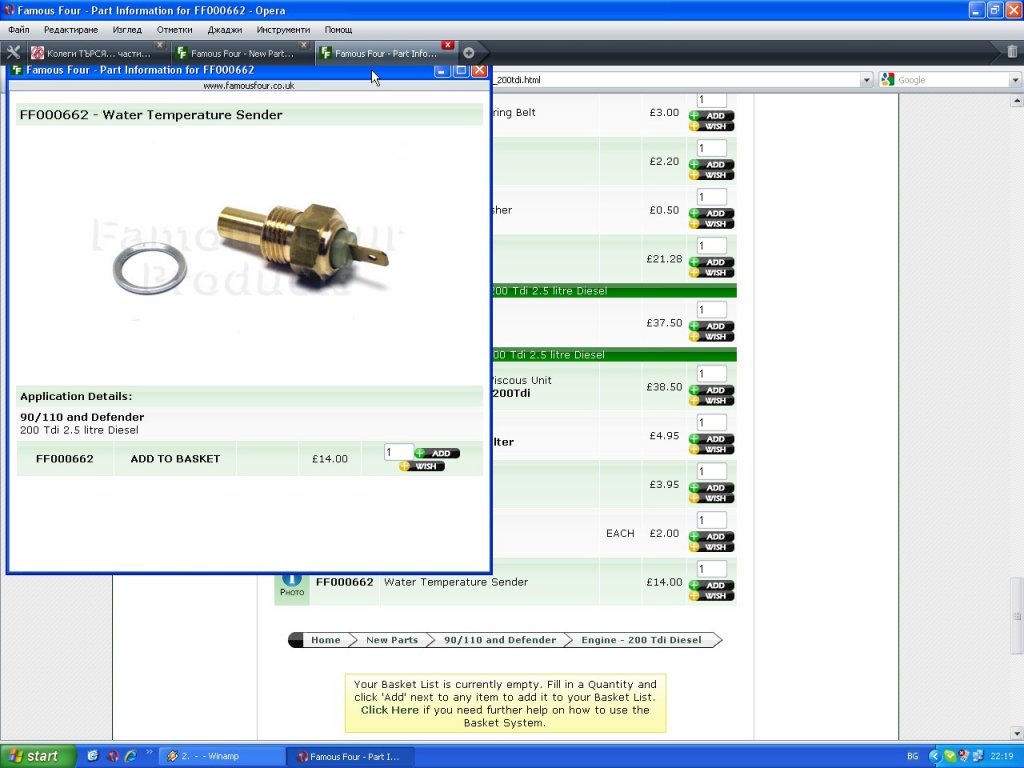Add the £4.95 item to basket
The width and height of the screenshot is (1024, 768).
pyautogui.click(x=712, y=439)
